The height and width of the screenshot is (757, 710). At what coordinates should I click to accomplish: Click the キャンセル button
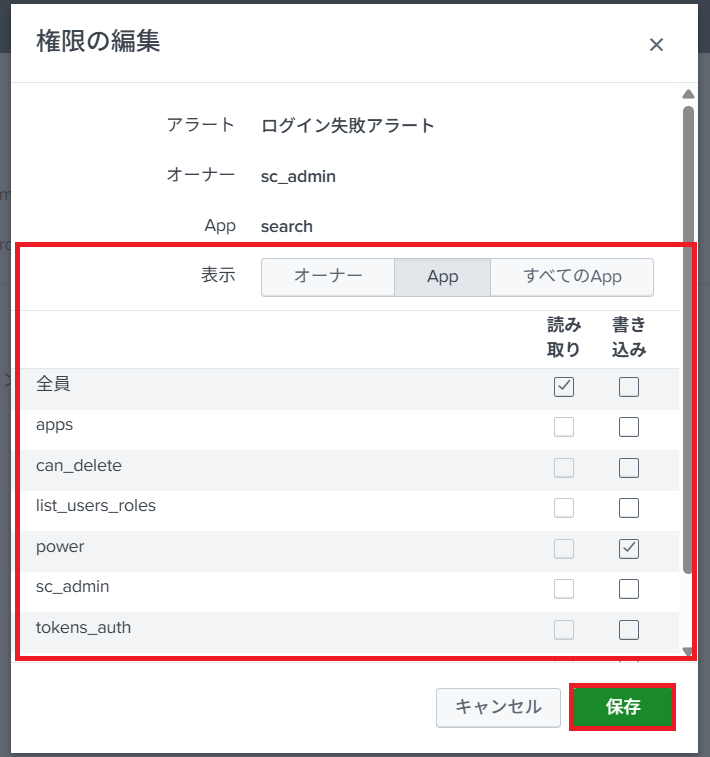pos(498,707)
